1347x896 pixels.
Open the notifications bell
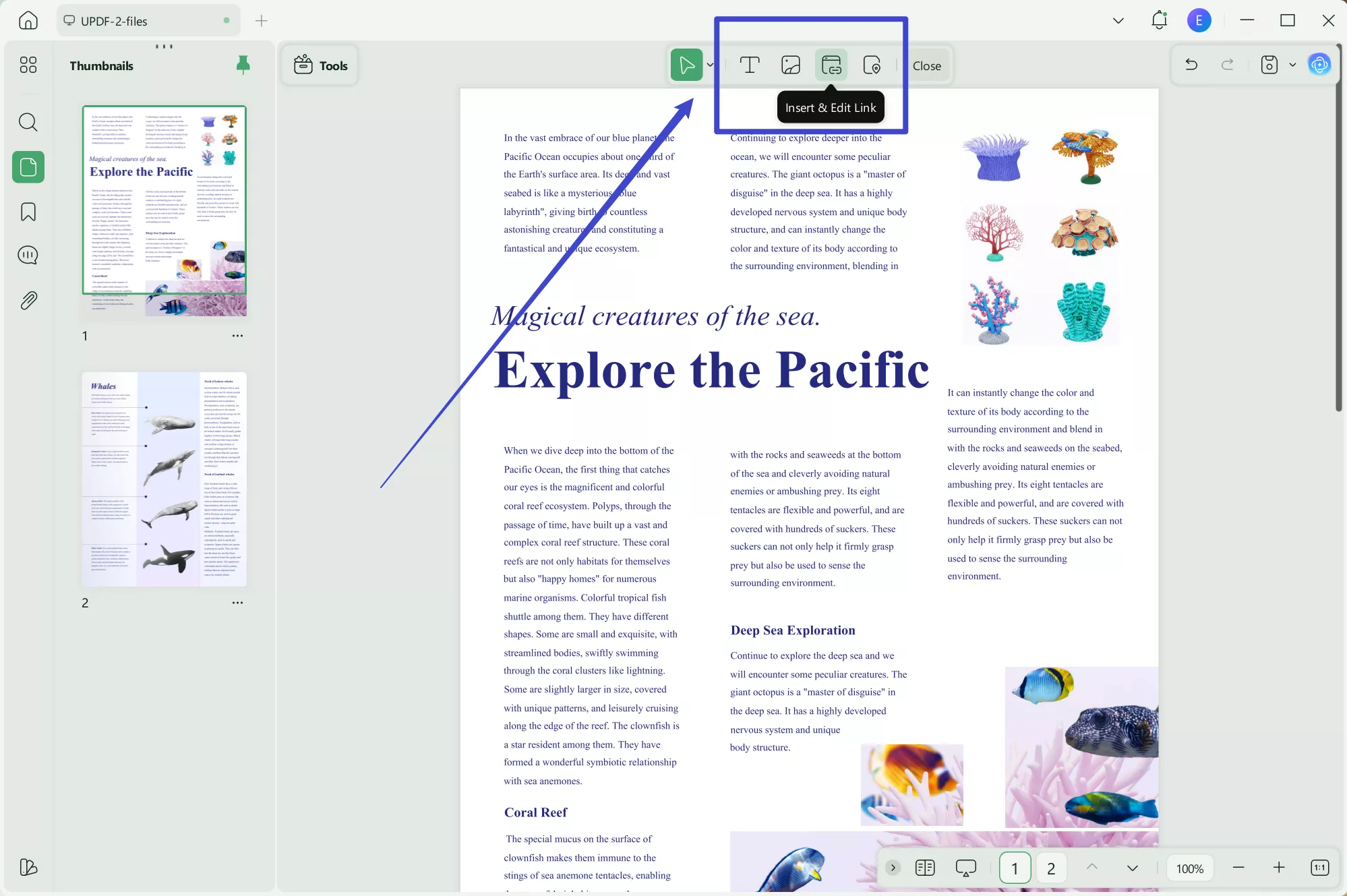pos(1159,20)
